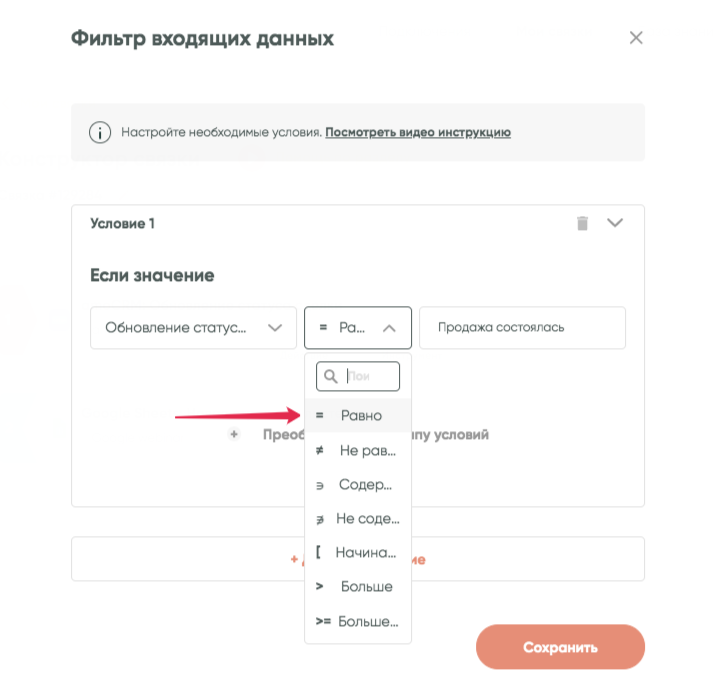Click the Продажа состоялась value field

coord(522,327)
